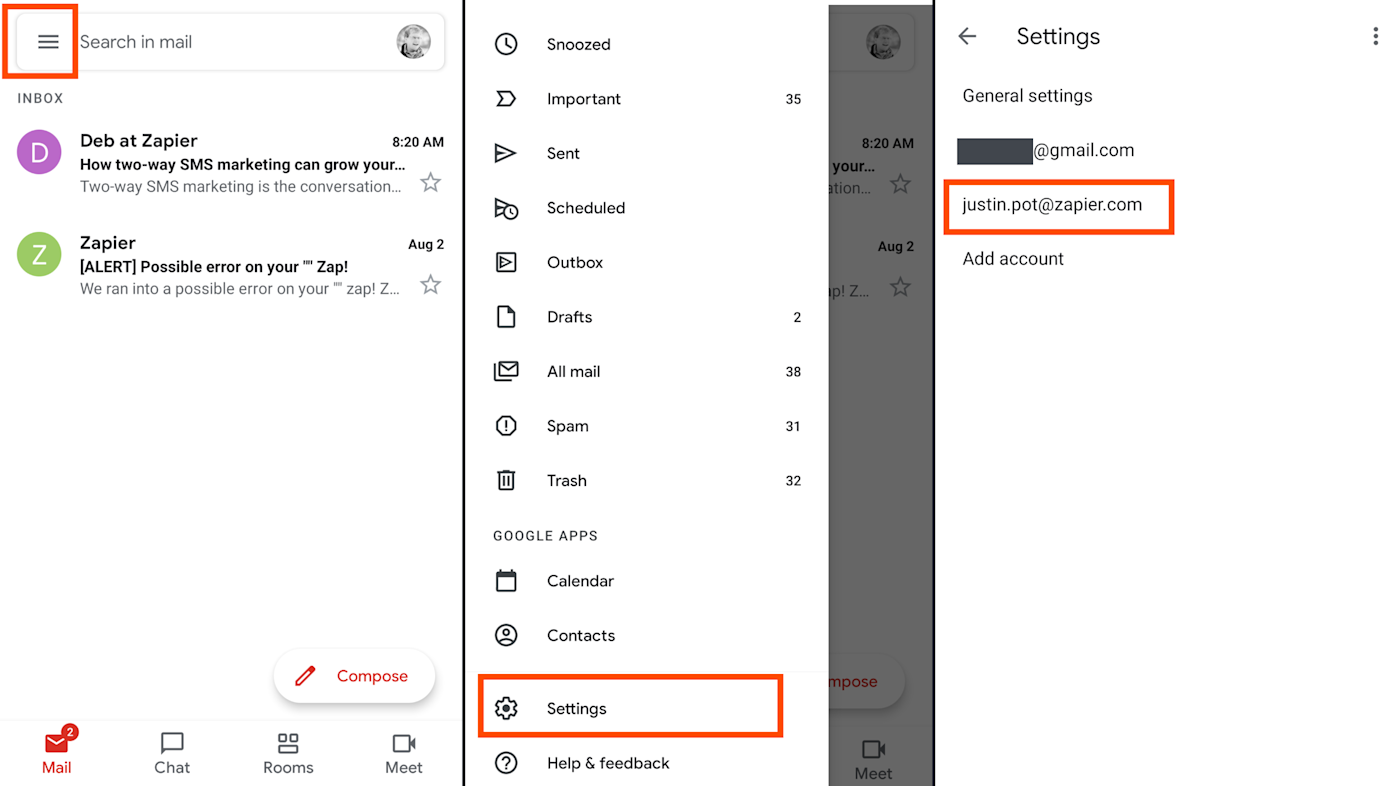Viewport: 1400px width, 786px height.
Task: Open email 'How two-way SMS marketing can grow your...'
Action: 230,163
